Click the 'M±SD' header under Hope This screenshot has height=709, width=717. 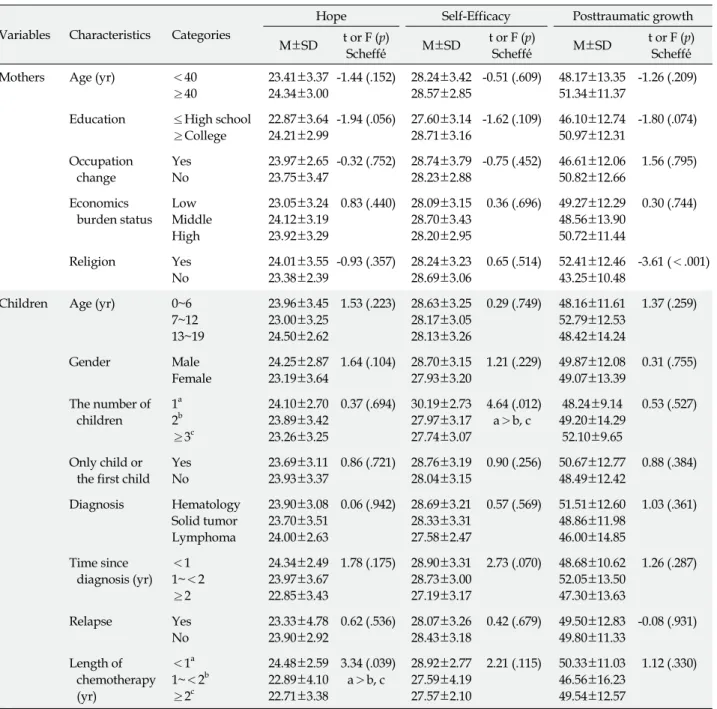pos(298,45)
